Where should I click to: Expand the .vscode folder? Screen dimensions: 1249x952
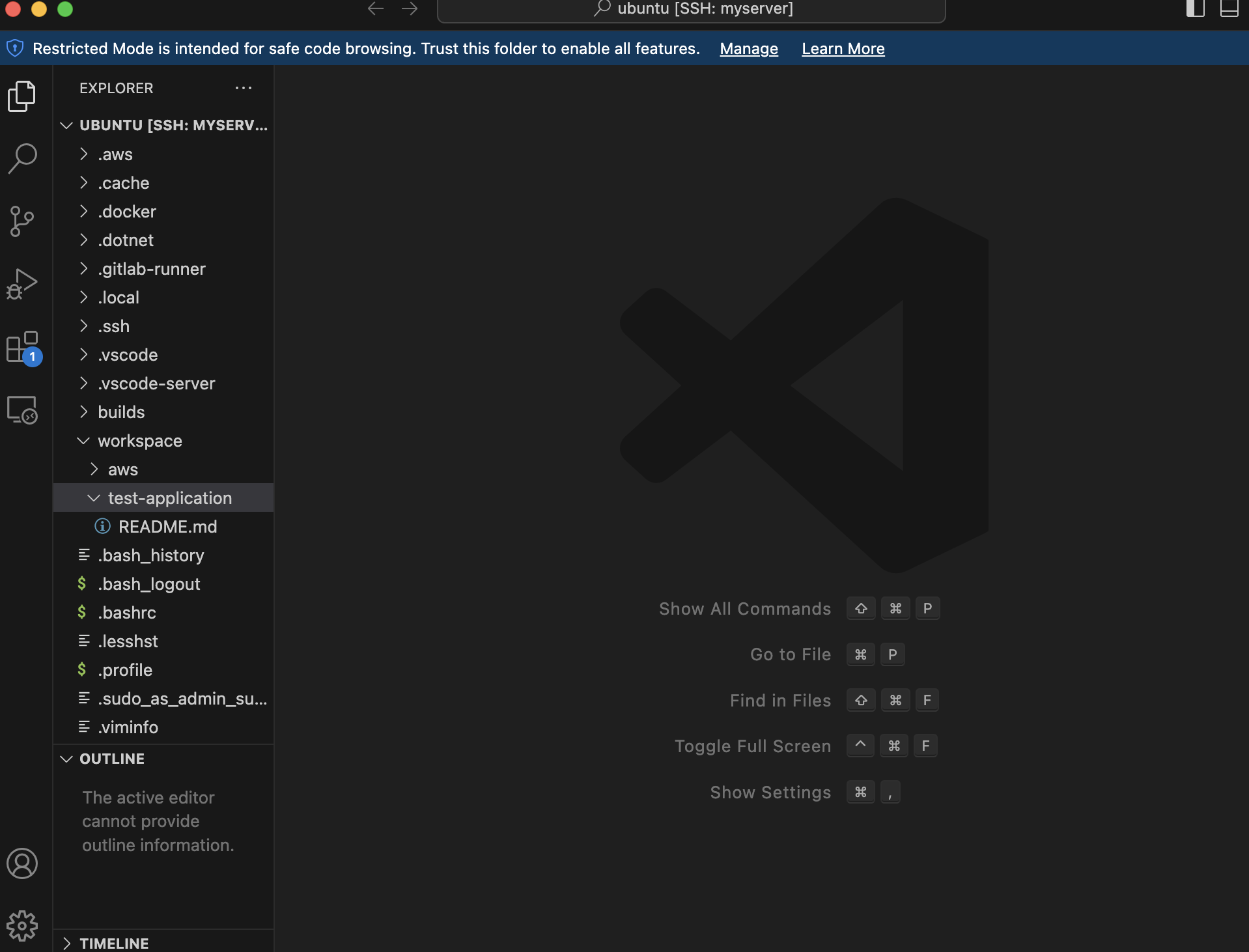83,354
